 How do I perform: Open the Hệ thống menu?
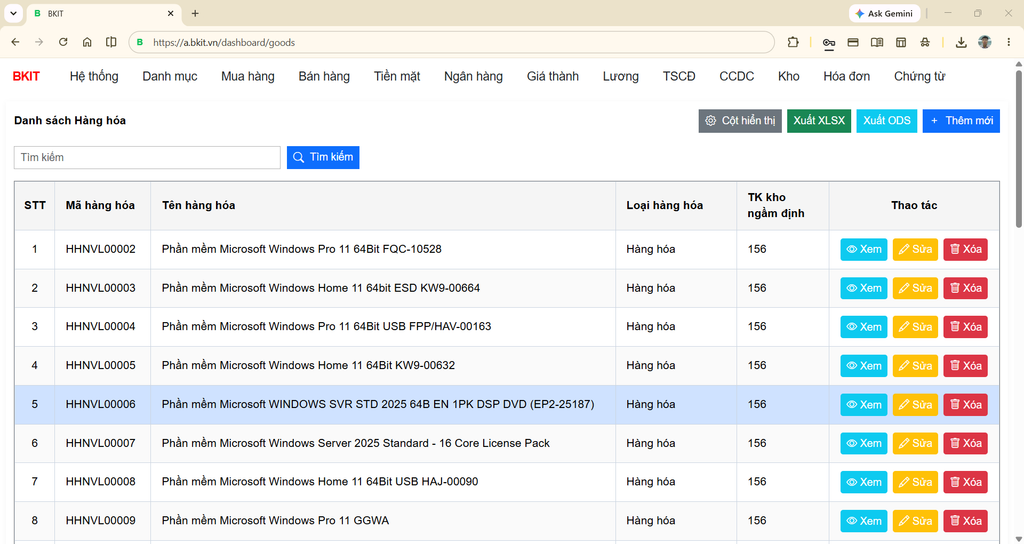point(94,76)
